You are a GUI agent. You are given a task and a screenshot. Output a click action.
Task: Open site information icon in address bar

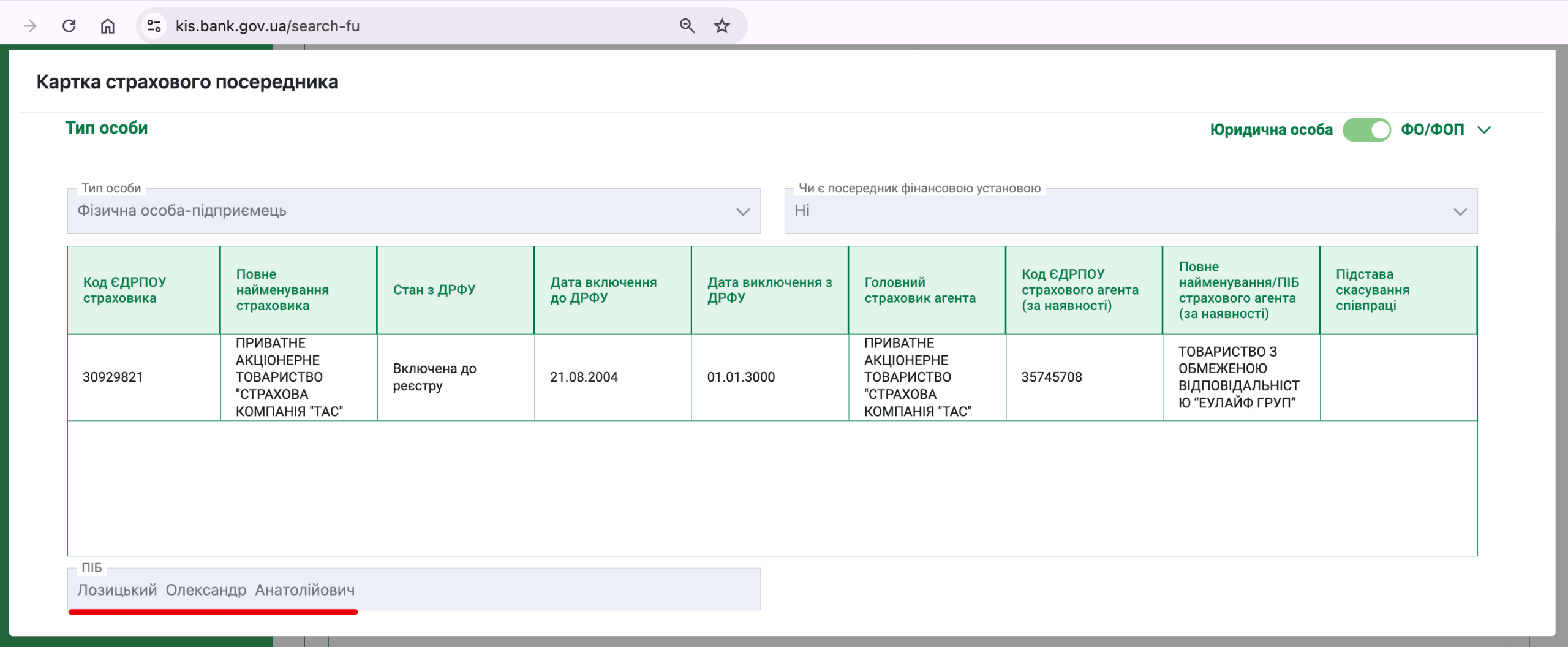click(154, 26)
